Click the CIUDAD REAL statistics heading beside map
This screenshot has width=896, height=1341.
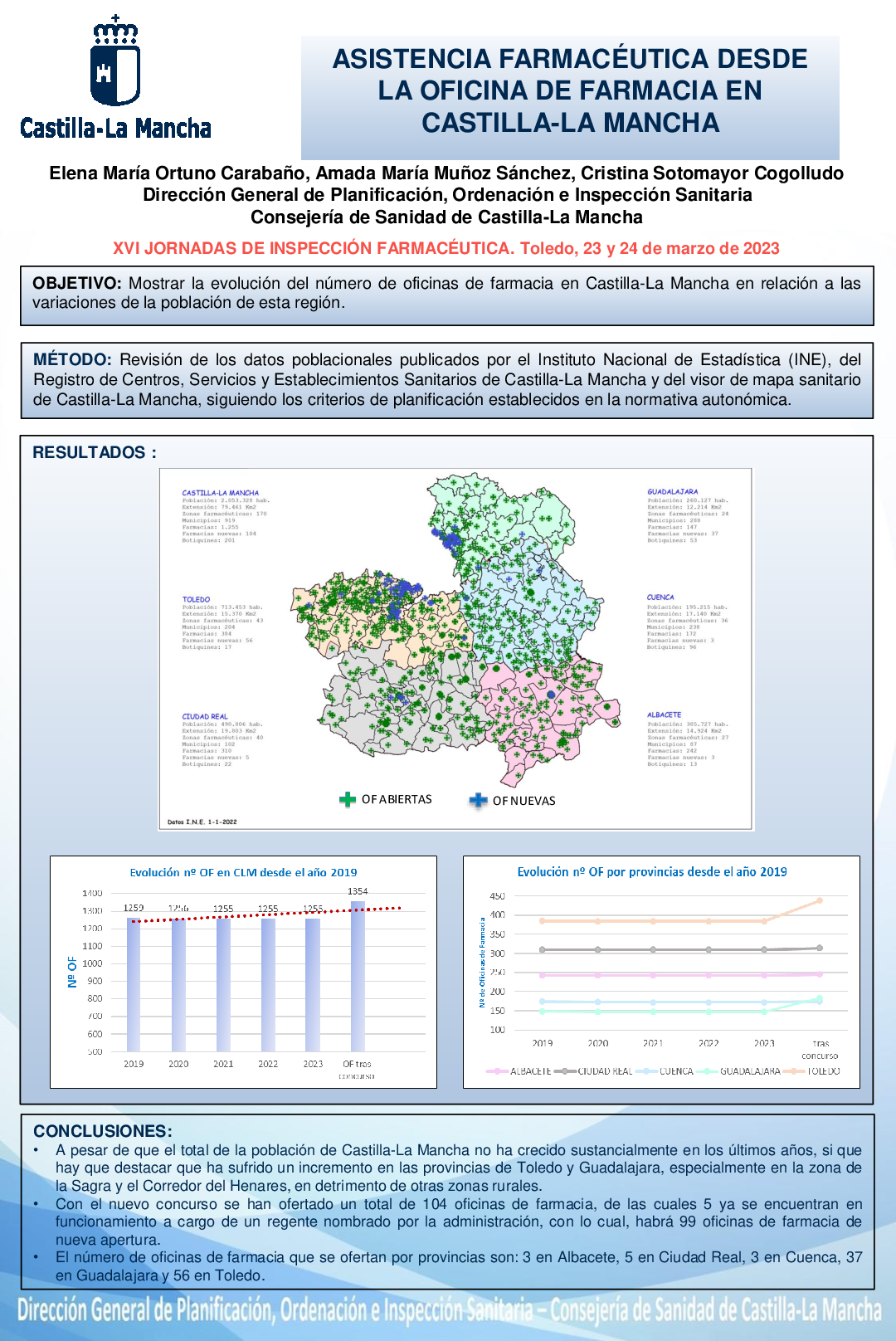[205, 716]
